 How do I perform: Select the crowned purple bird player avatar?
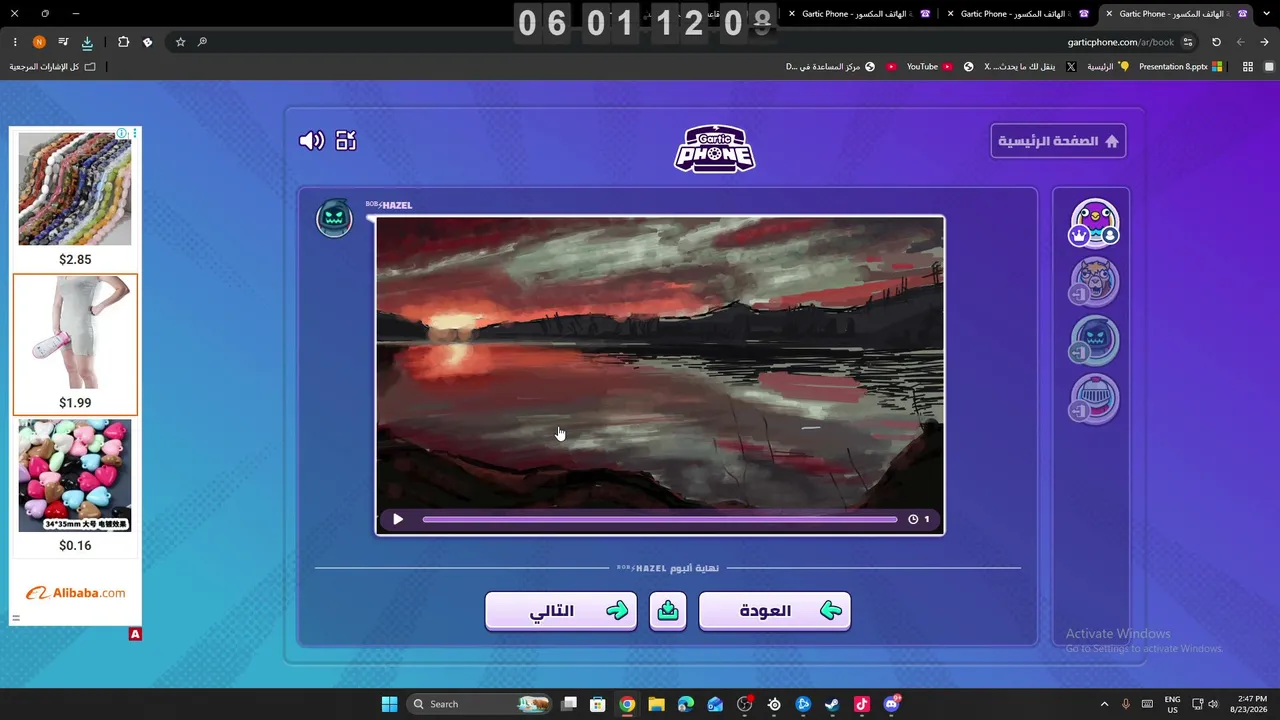(x=1095, y=223)
